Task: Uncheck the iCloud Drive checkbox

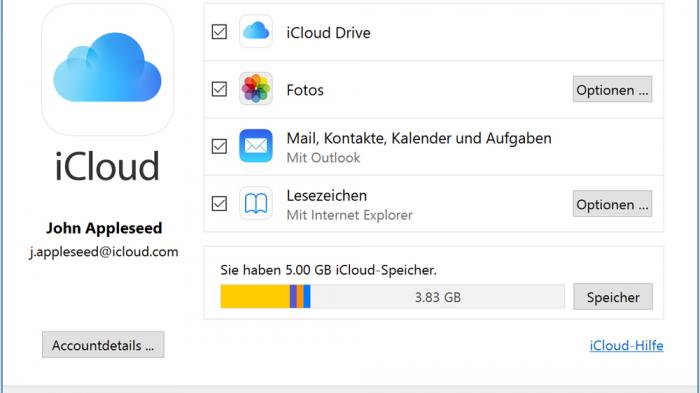Action: 219,32
